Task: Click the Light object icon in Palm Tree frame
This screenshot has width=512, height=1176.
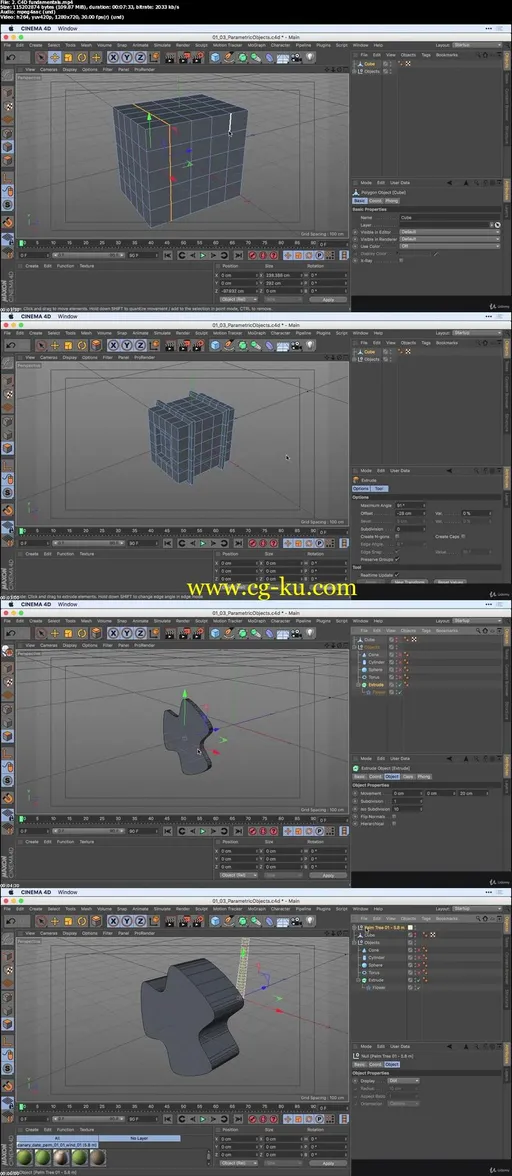Action: pyautogui.click(x=310, y=921)
